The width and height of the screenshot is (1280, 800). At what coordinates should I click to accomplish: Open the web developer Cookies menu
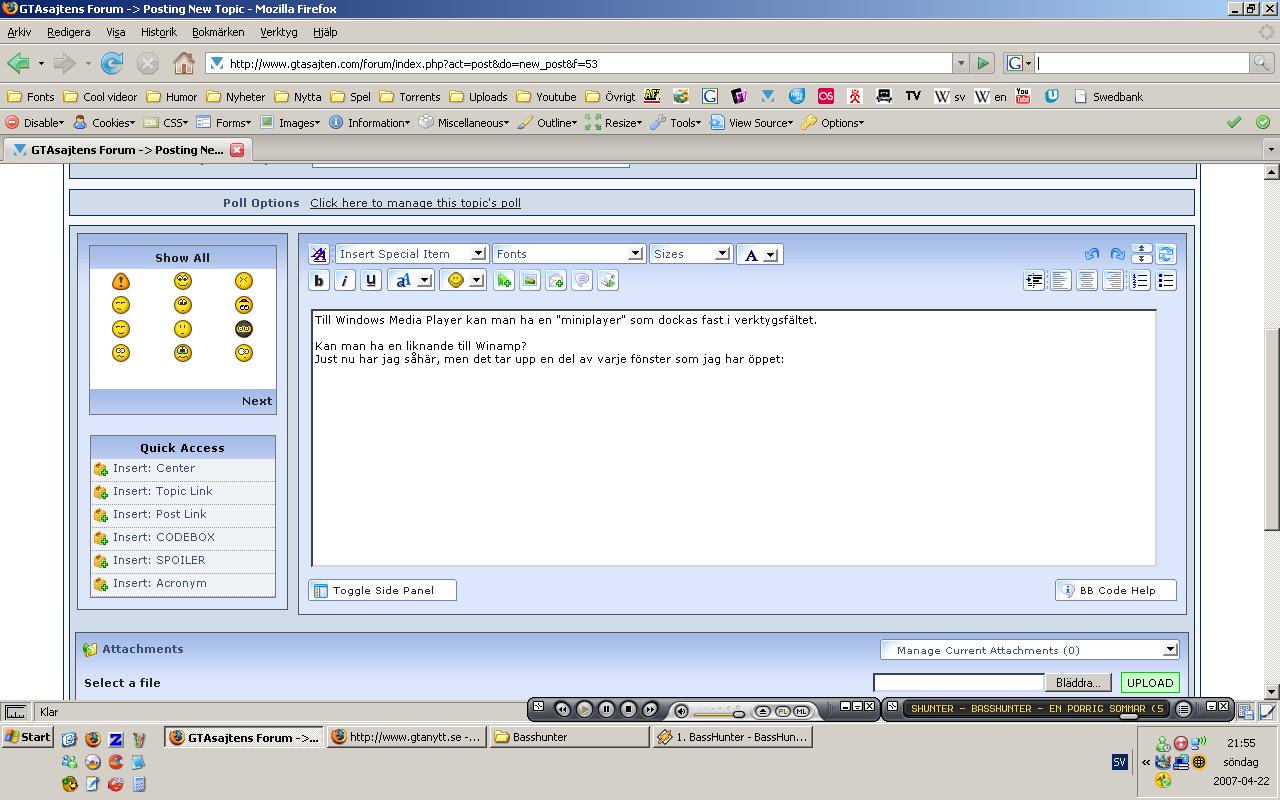click(104, 123)
